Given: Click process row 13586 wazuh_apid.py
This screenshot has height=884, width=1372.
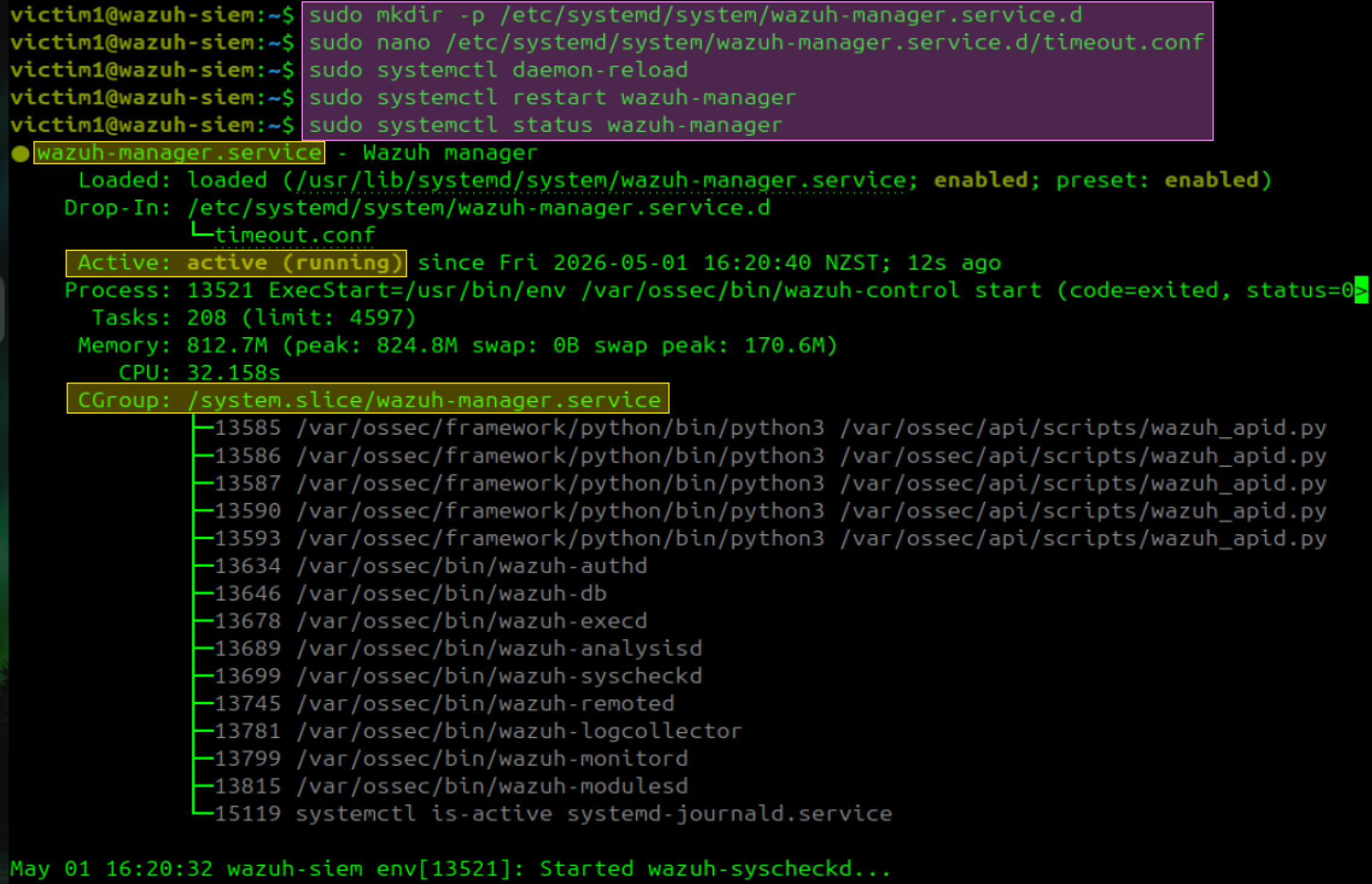Looking at the screenshot, I should click(x=770, y=456).
